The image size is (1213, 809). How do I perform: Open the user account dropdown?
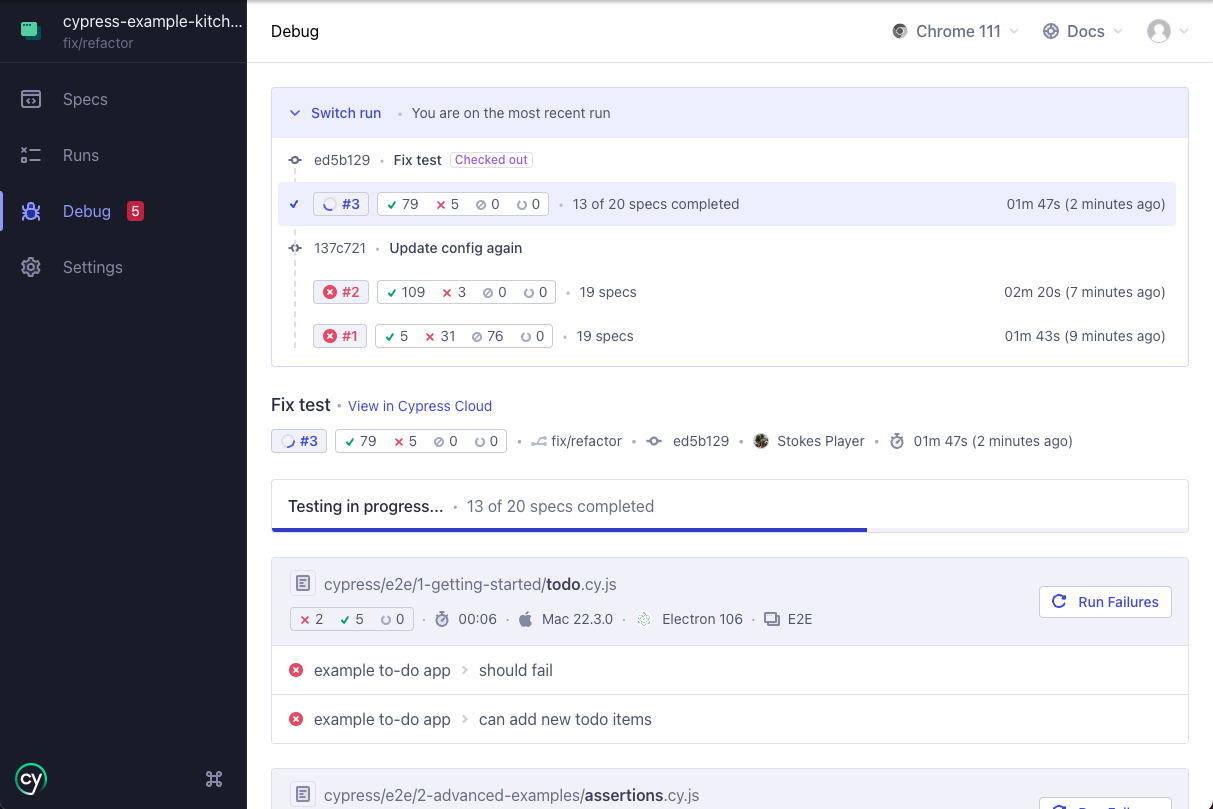point(1167,31)
